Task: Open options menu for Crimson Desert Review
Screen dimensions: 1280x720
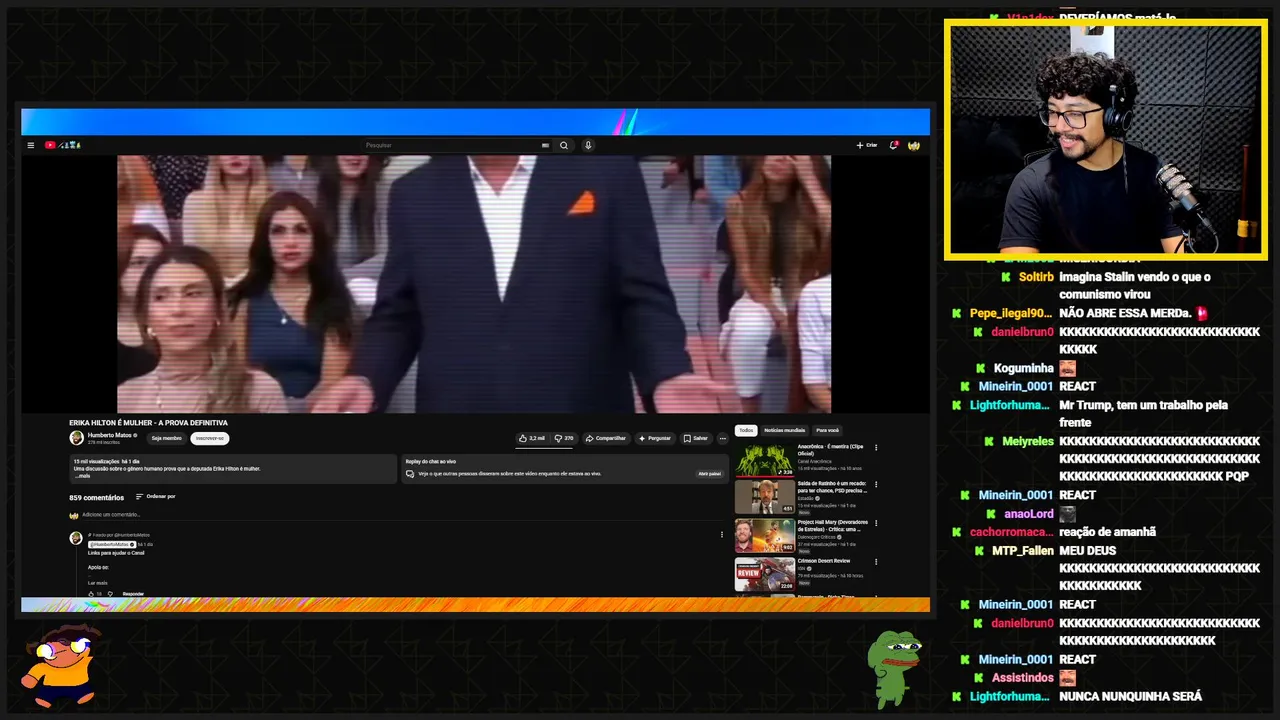Action: (x=876, y=562)
